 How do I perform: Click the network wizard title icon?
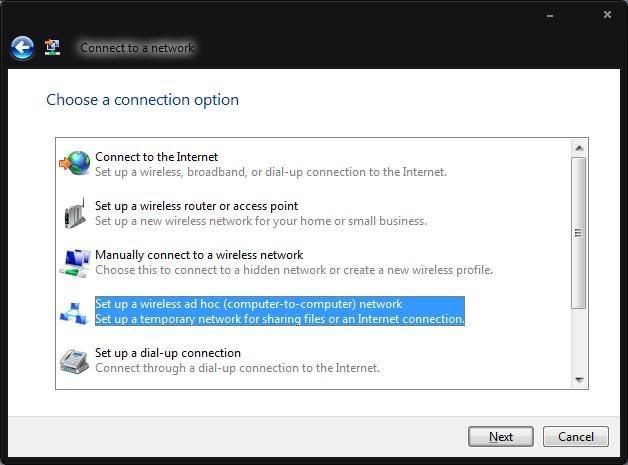click(53, 47)
